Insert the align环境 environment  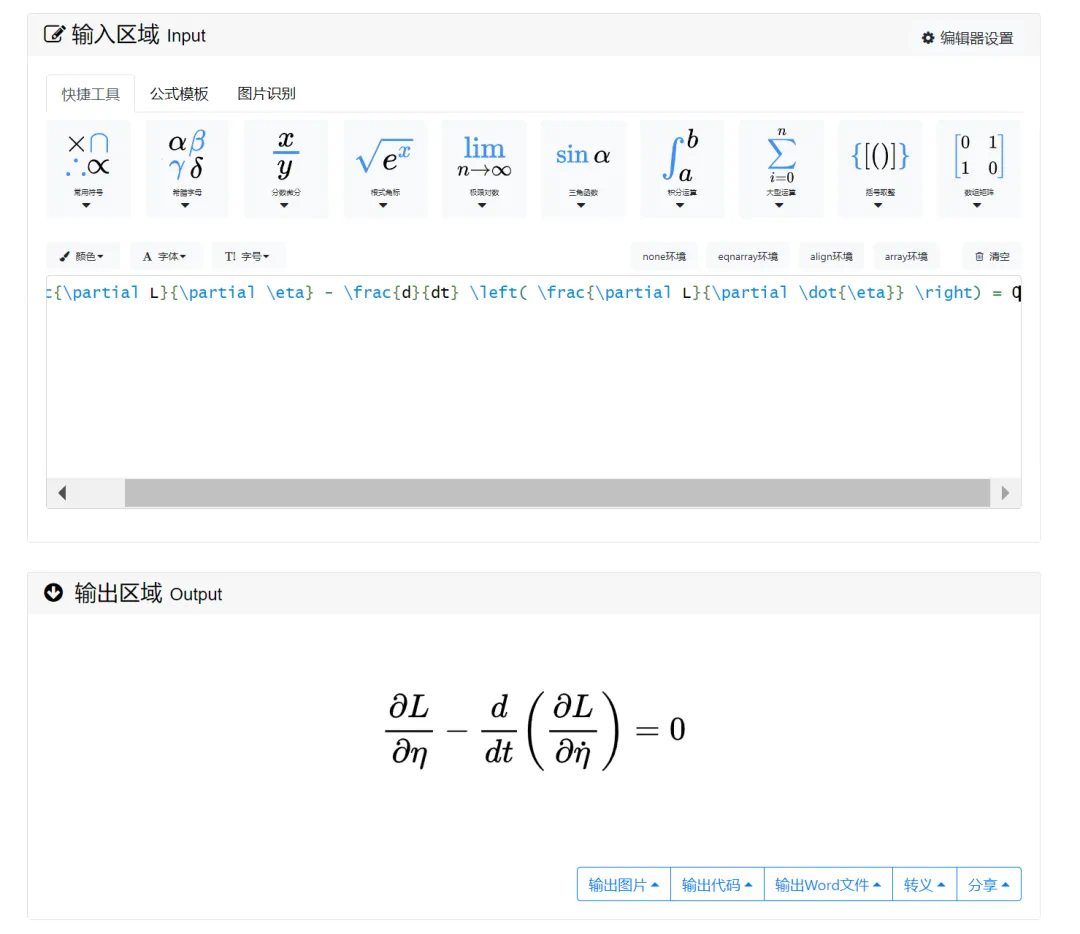tap(831, 256)
